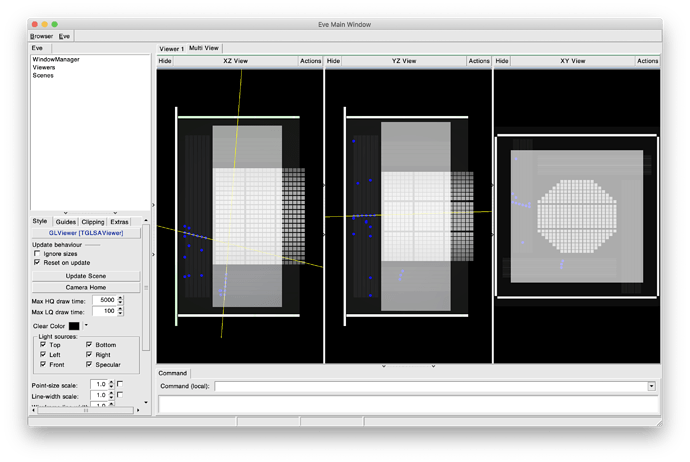Toggle the Specular light source
690x462 pixels.
click(89, 364)
